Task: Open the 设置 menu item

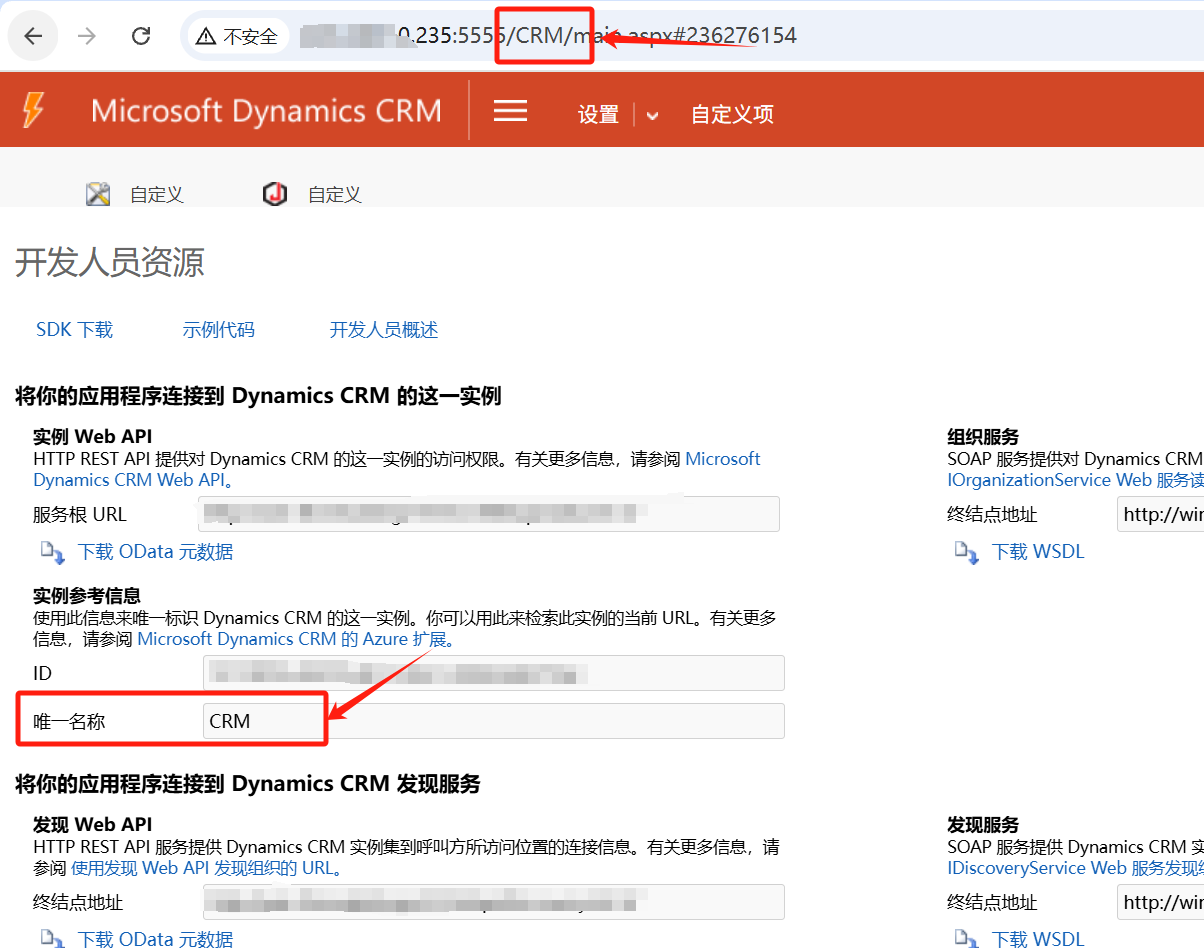Action: point(598,114)
